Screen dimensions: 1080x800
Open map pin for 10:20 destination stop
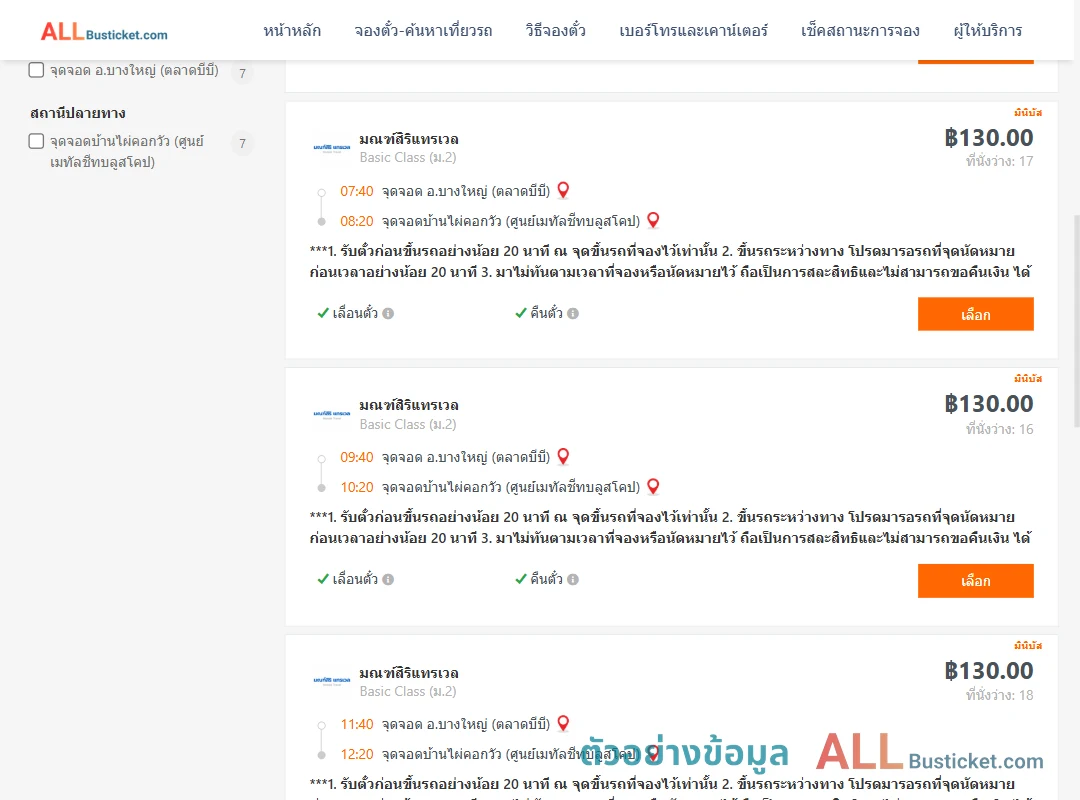(653, 486)
